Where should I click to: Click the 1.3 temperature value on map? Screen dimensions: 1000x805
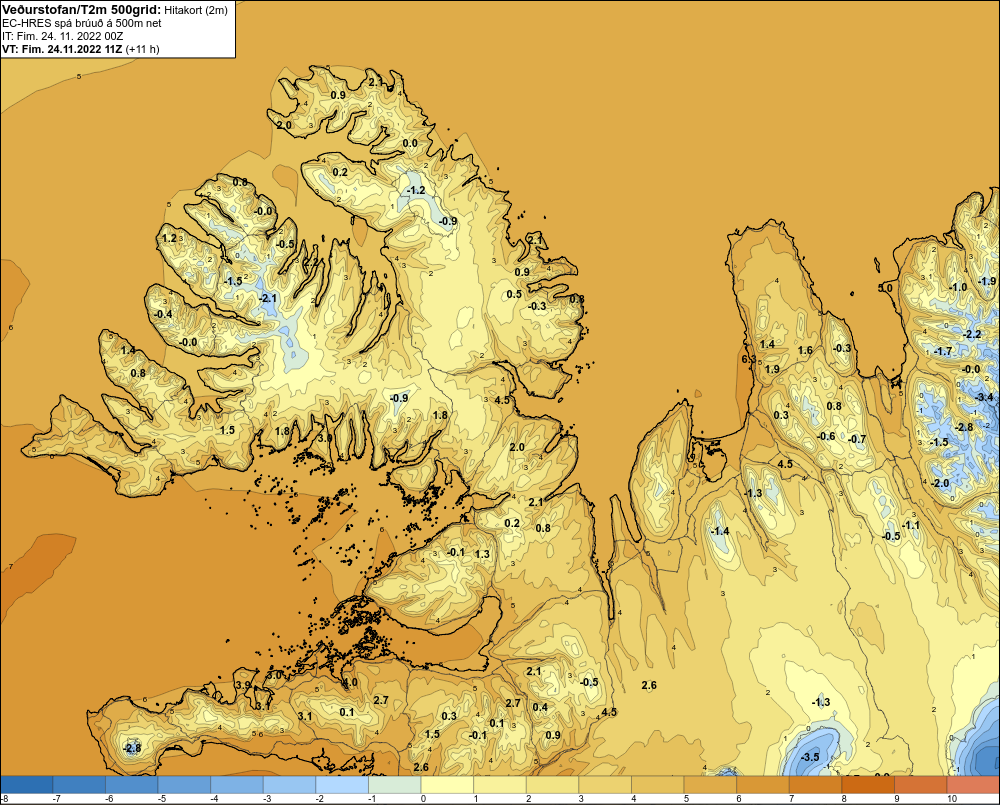(482, 554)
